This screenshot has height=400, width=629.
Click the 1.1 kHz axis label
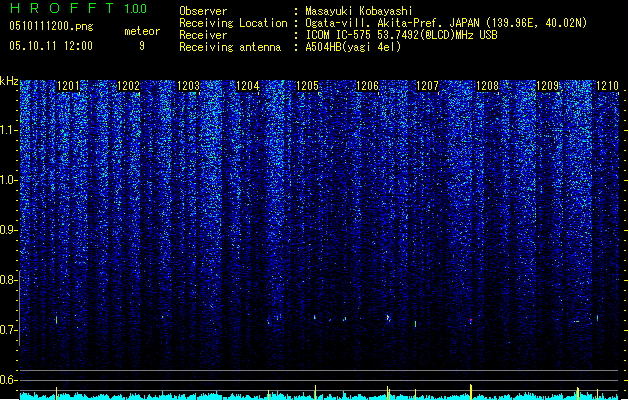[x=8, y=130]
